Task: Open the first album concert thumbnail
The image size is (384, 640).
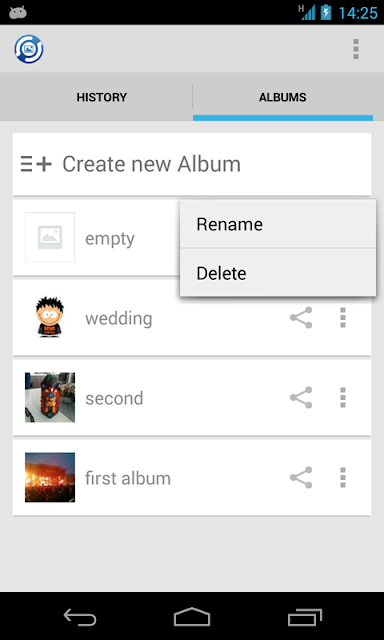Action: pyautogui.click(x=50, y=477)
